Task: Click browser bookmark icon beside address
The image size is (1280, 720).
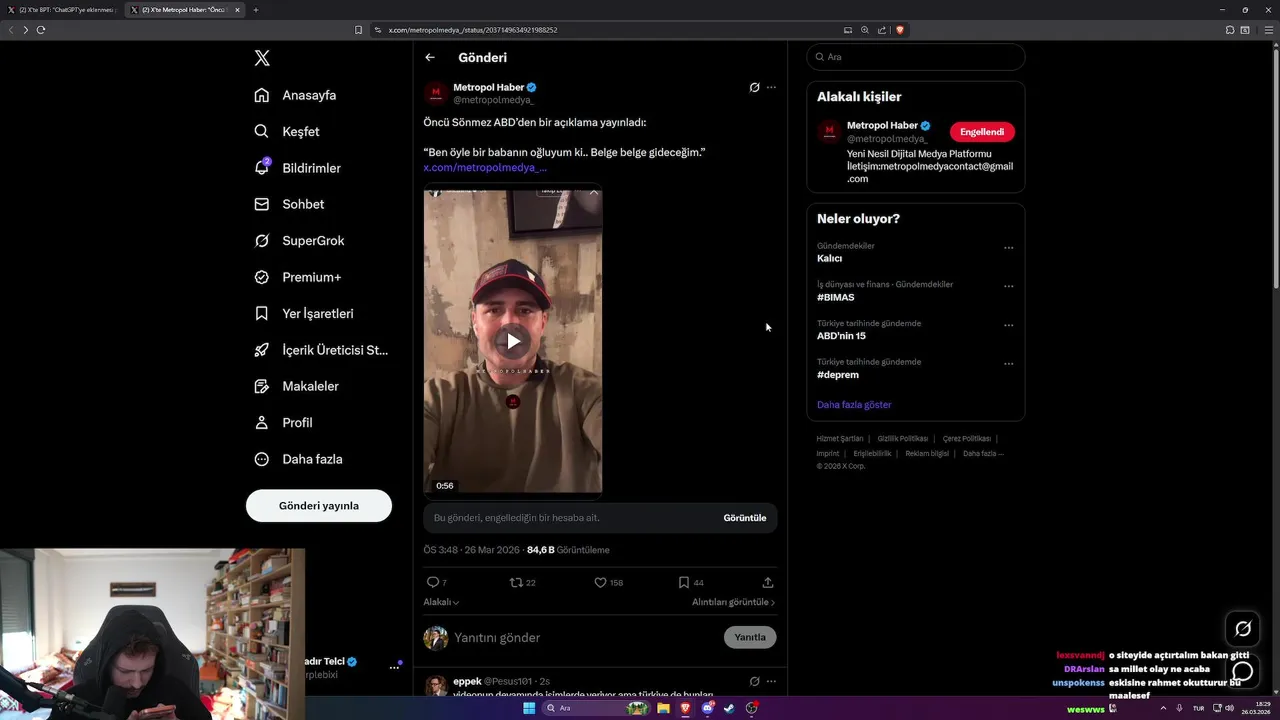Action: point(359,30)
